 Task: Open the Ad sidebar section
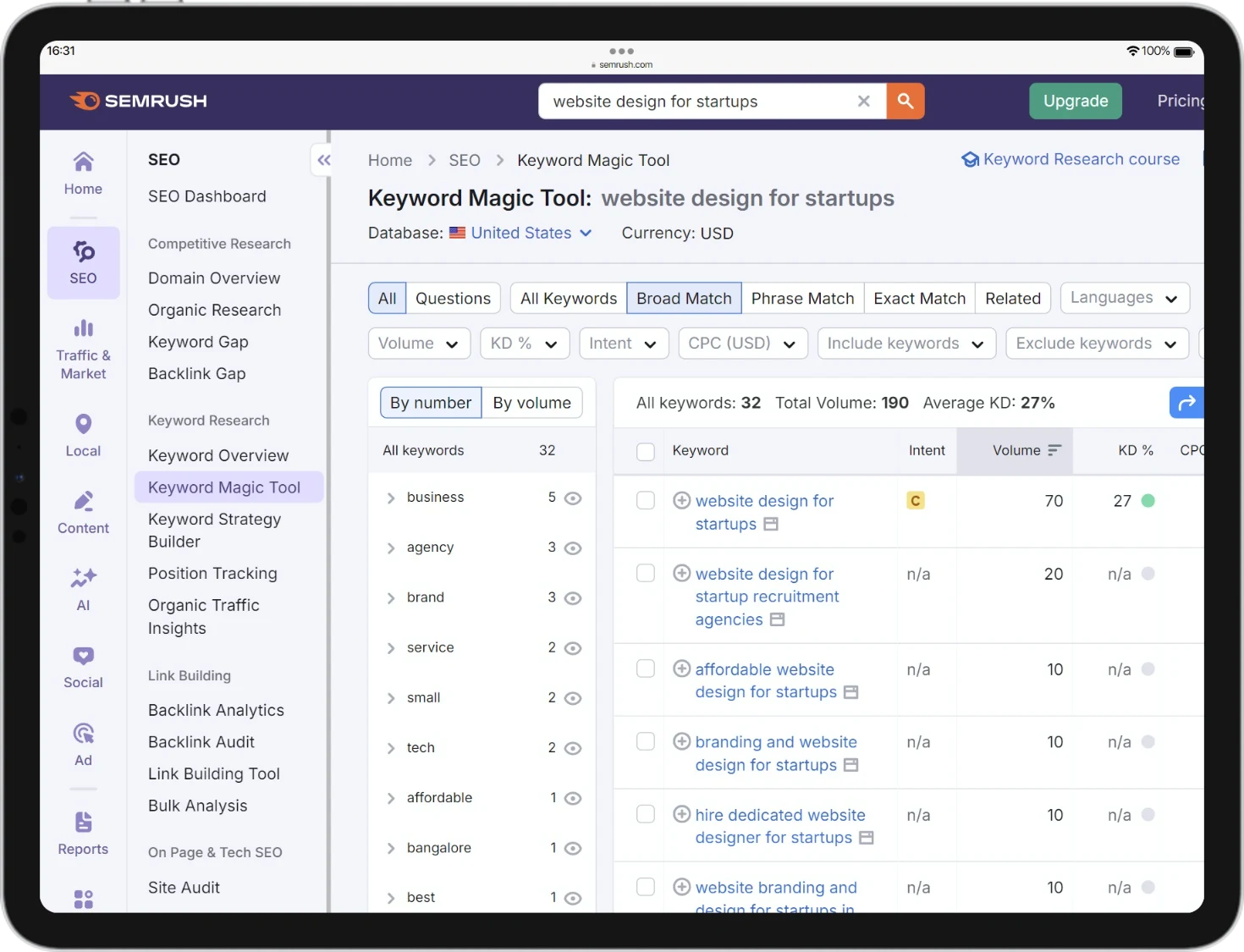83,744
